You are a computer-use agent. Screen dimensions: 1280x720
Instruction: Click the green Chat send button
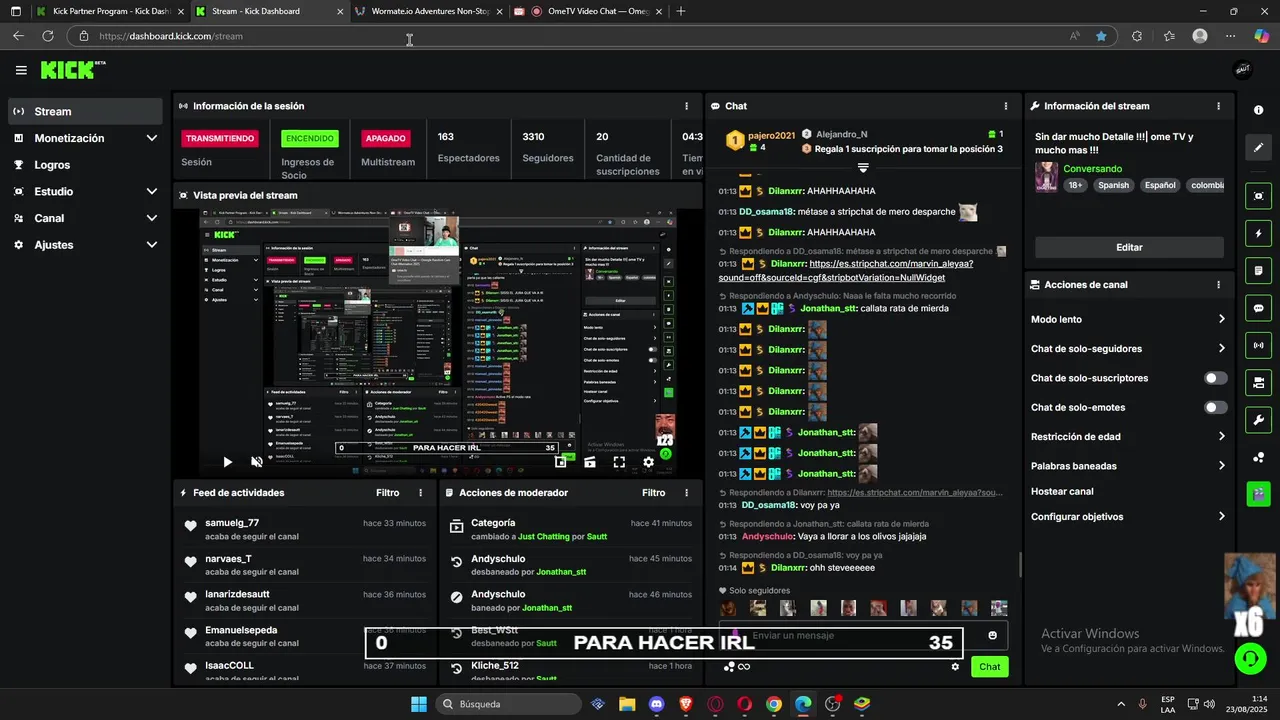(x=989, y=667)
